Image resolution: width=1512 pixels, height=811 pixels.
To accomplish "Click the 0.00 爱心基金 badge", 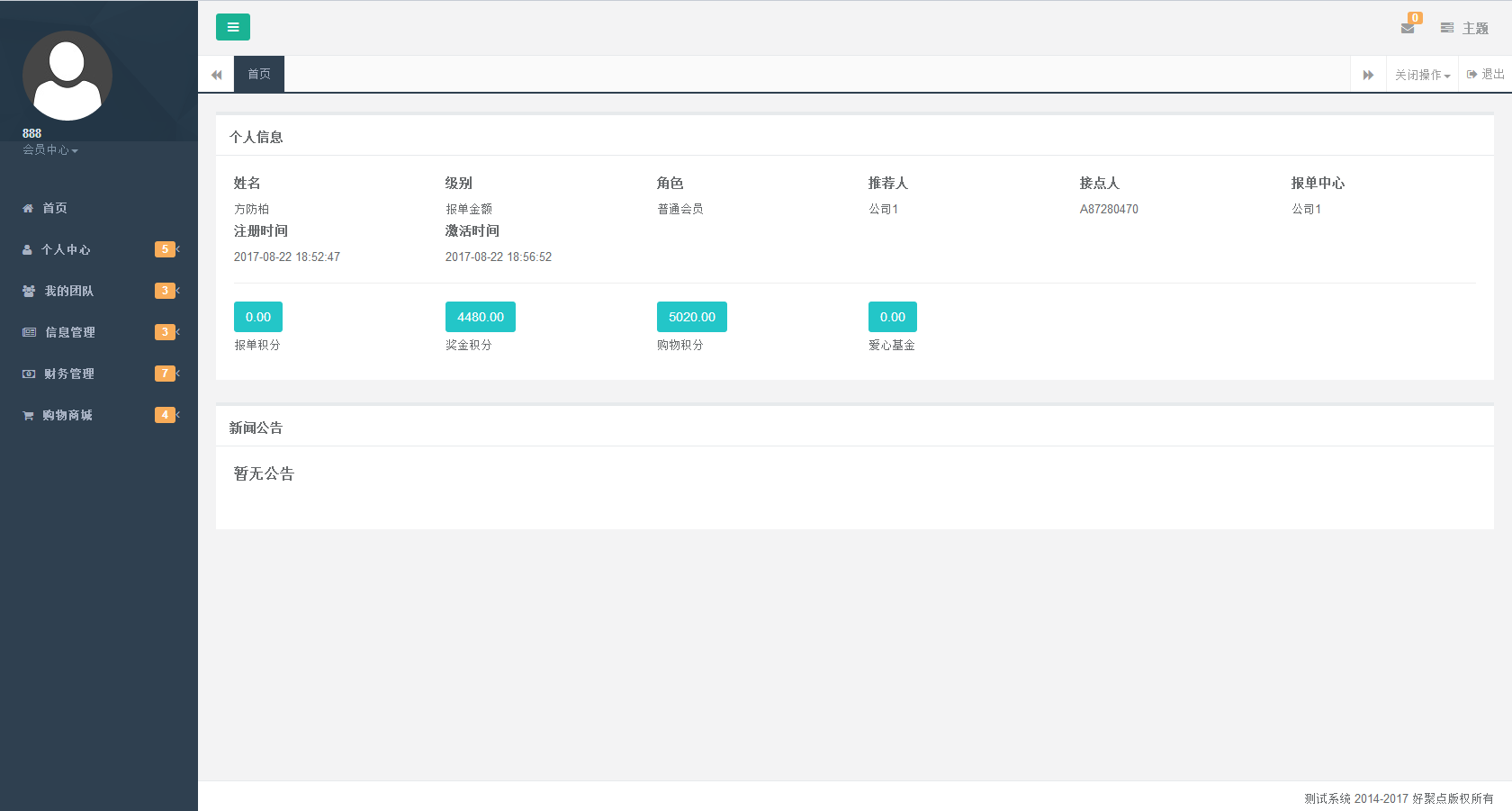I will coord(892,317).
